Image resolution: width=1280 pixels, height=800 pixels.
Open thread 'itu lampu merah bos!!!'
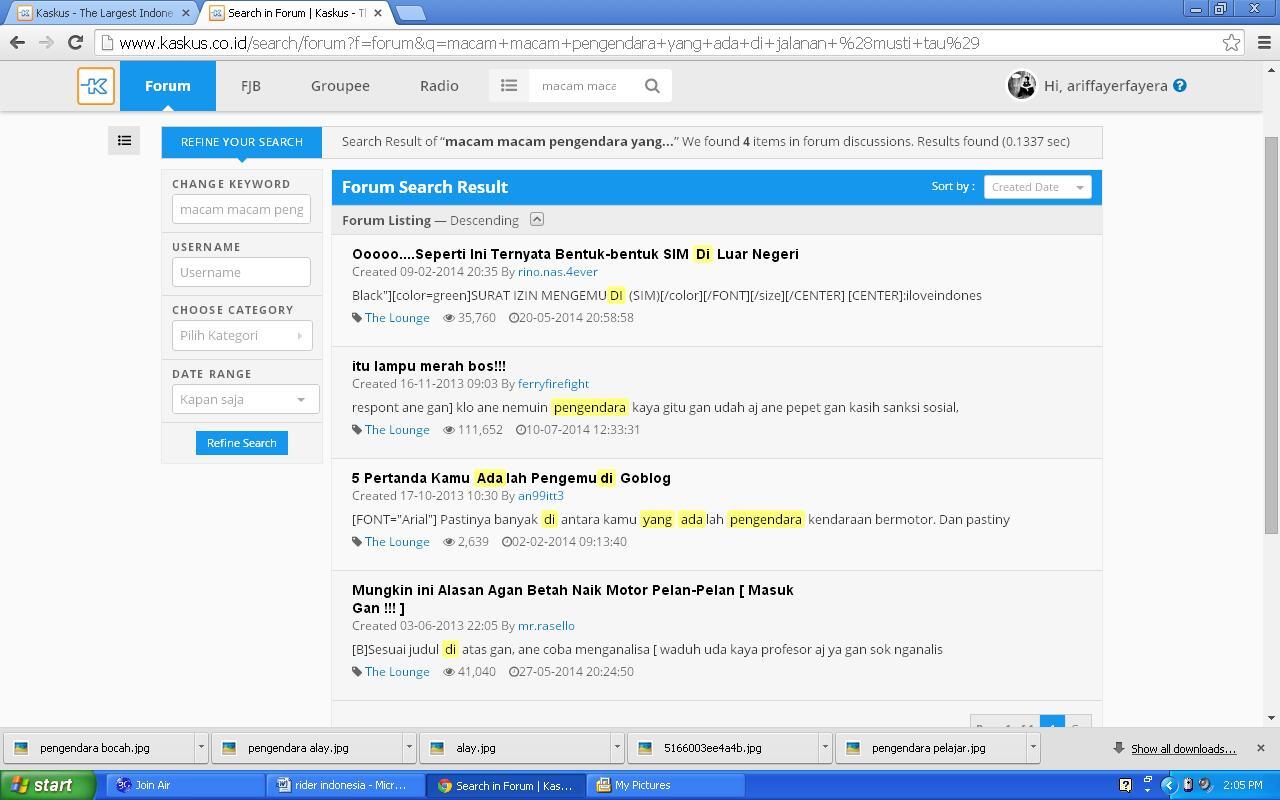click(x=429, y=366)
